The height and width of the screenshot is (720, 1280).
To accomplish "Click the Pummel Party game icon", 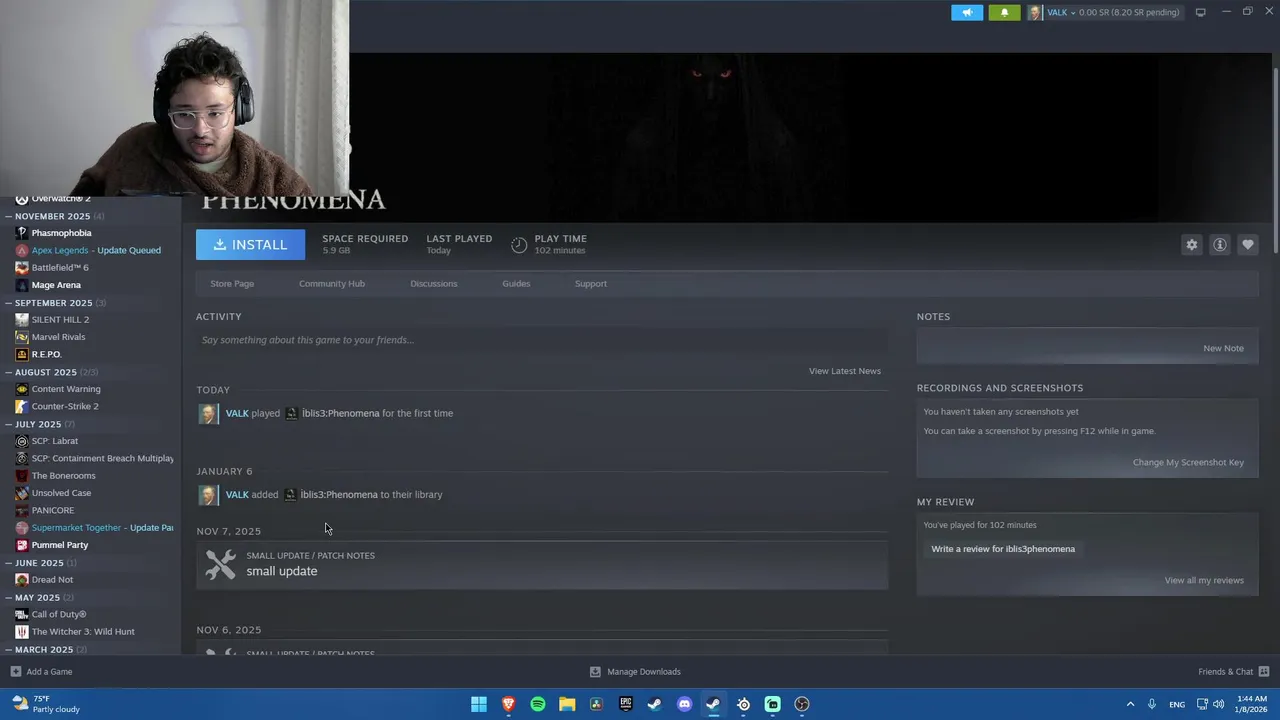I will [22, 545].
